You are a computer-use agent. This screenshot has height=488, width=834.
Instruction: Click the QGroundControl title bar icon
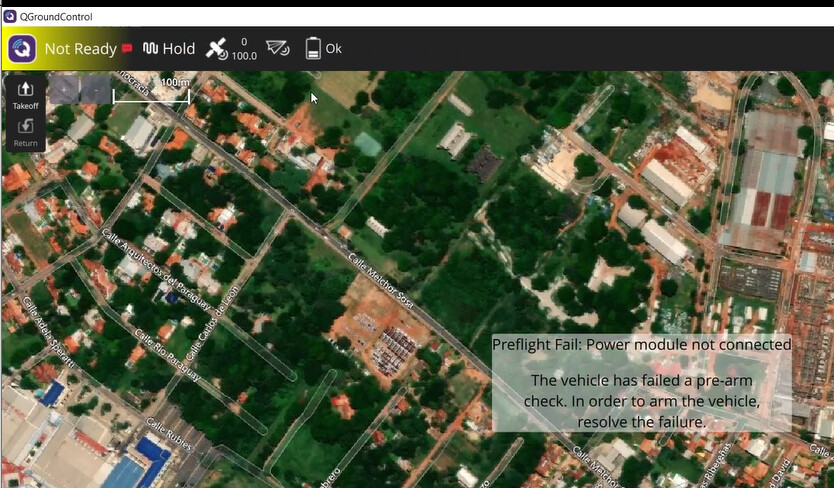(x=10, y=16)
